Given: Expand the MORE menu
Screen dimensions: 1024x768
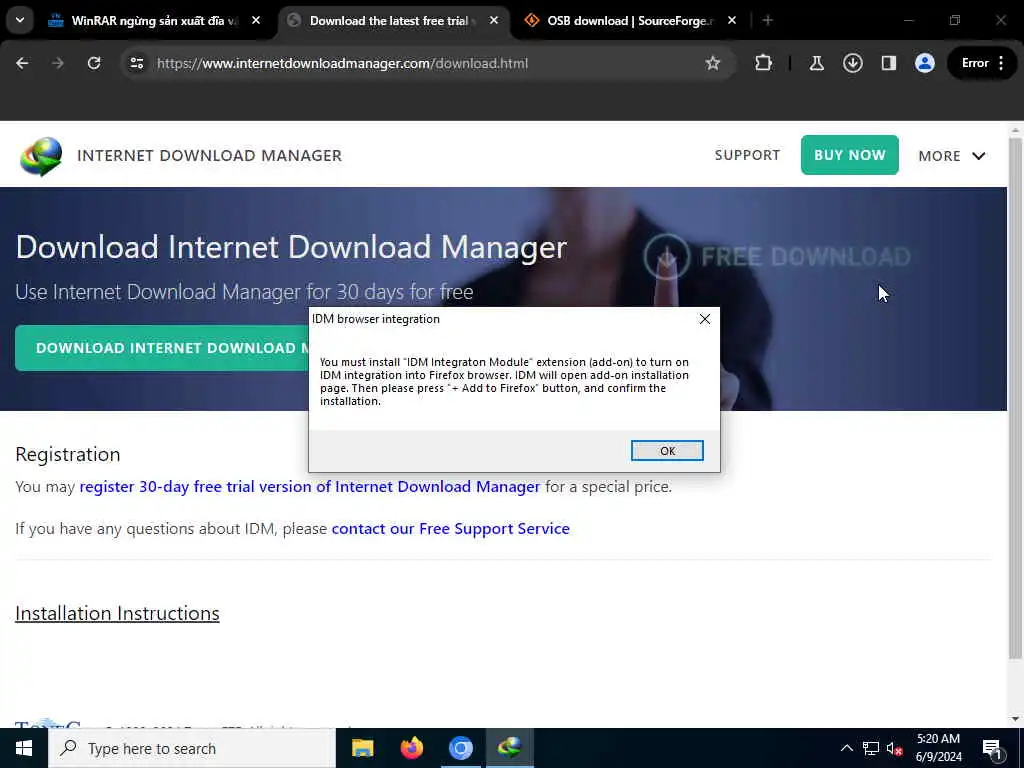Looking at the screenshot, I should pos(952,156).
